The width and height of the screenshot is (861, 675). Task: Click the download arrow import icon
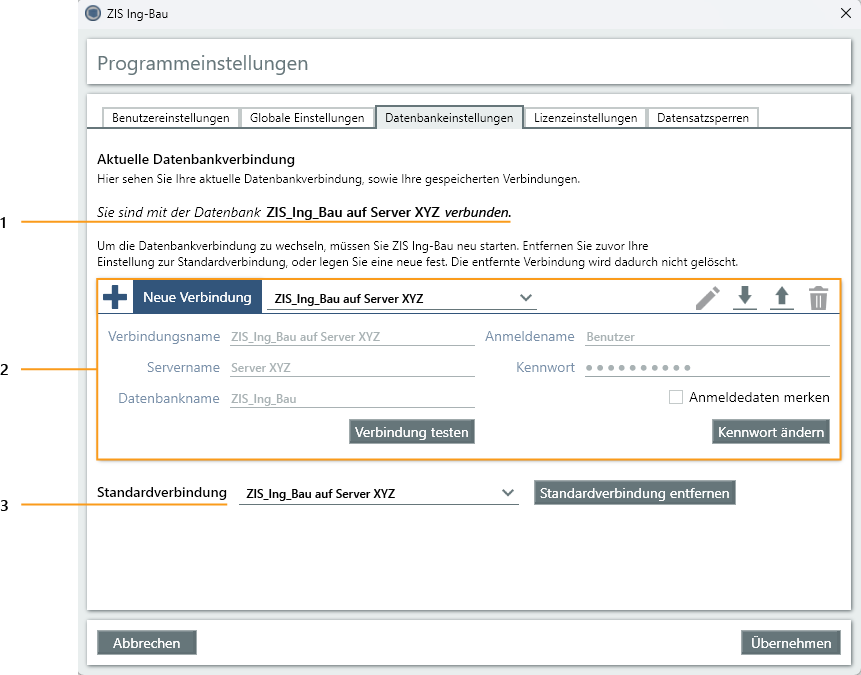745,298
